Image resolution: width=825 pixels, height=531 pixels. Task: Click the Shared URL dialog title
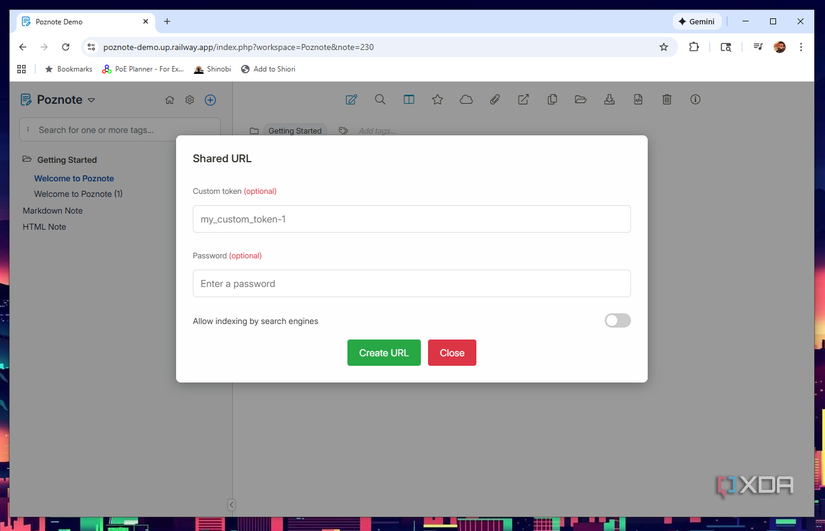(x=222, y=158)
